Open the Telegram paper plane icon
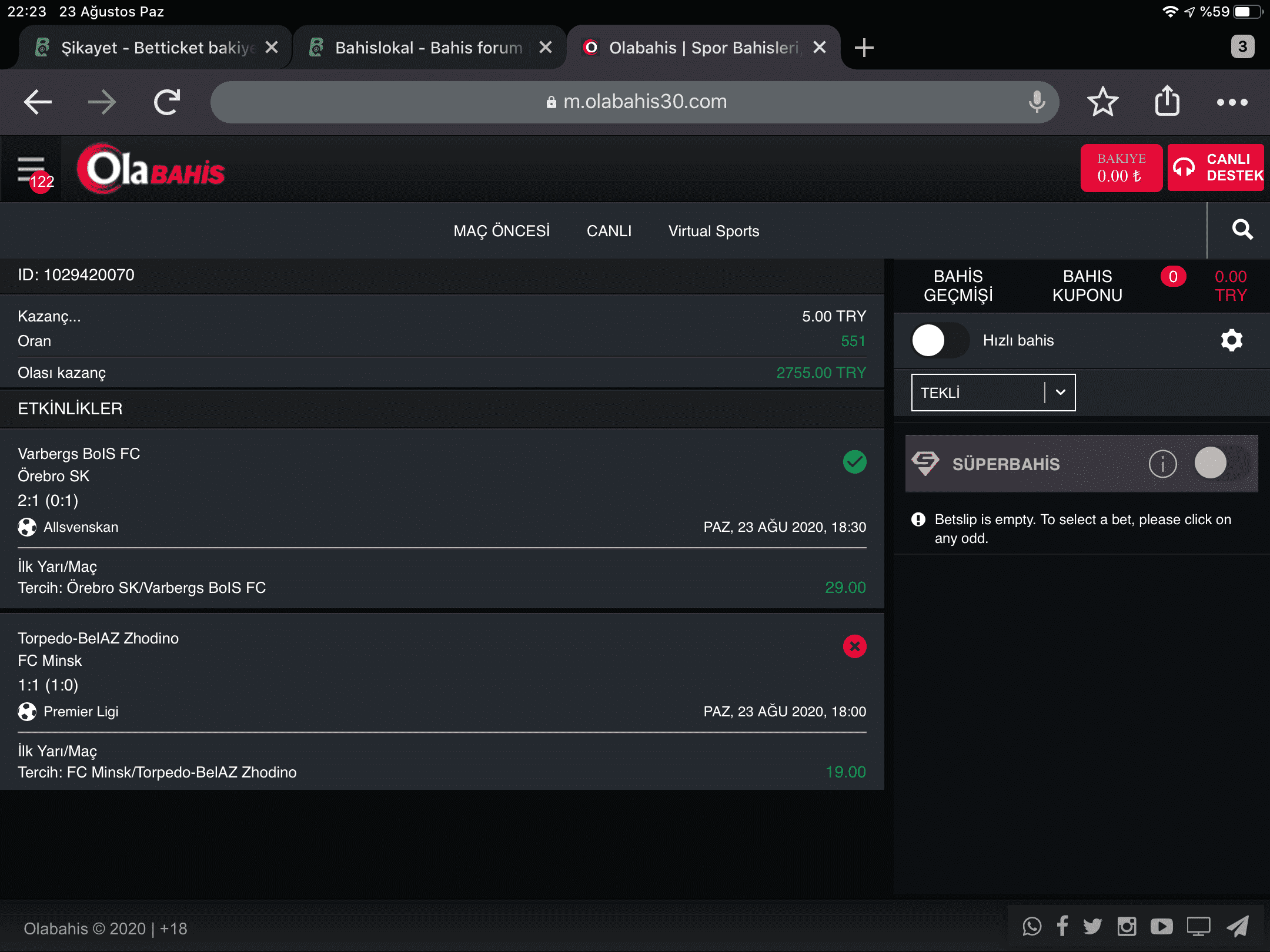Image resolution: width=1270 pixels, height=952 pixels. coord(1238,927)
